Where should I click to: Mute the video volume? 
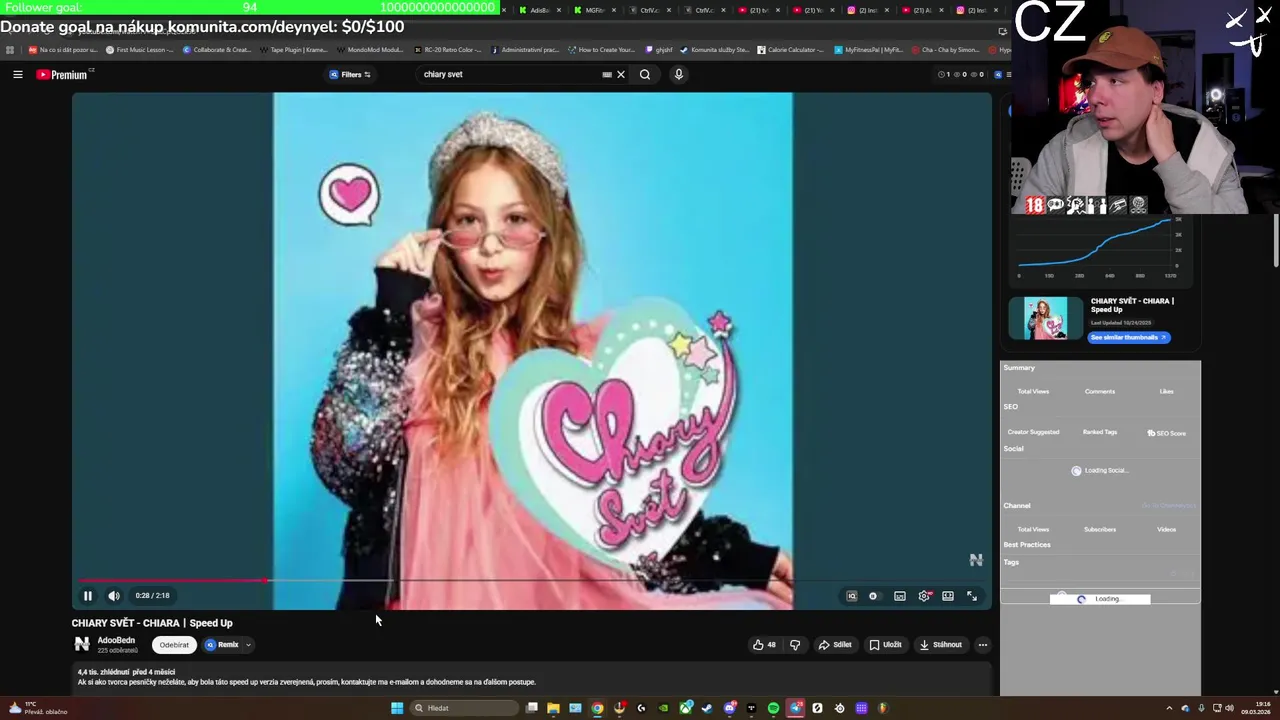coord(114,596)
